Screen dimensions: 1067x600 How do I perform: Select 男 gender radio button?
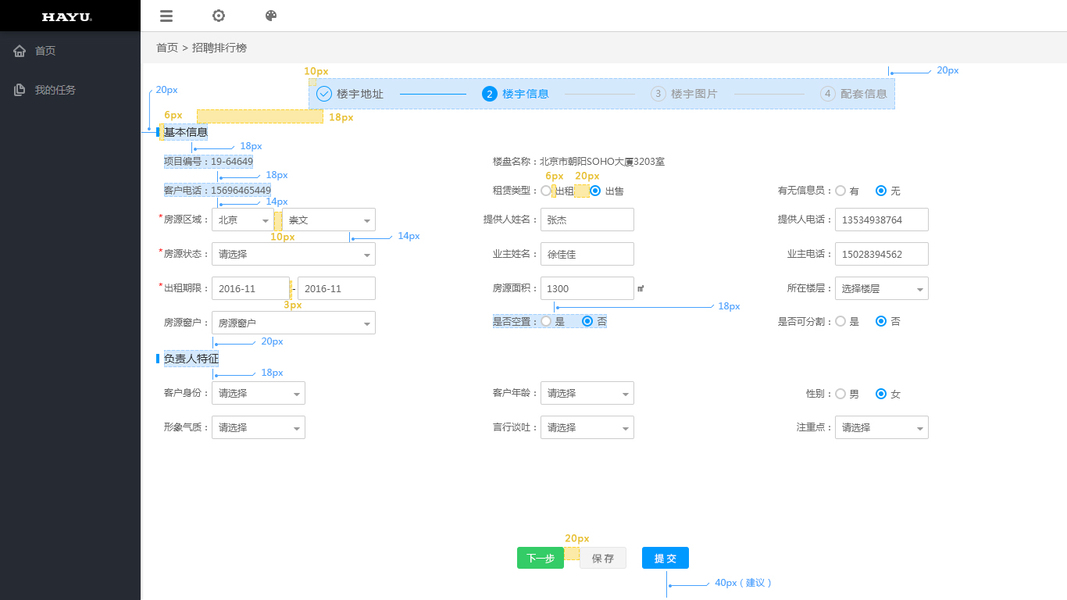coord(840,394)
